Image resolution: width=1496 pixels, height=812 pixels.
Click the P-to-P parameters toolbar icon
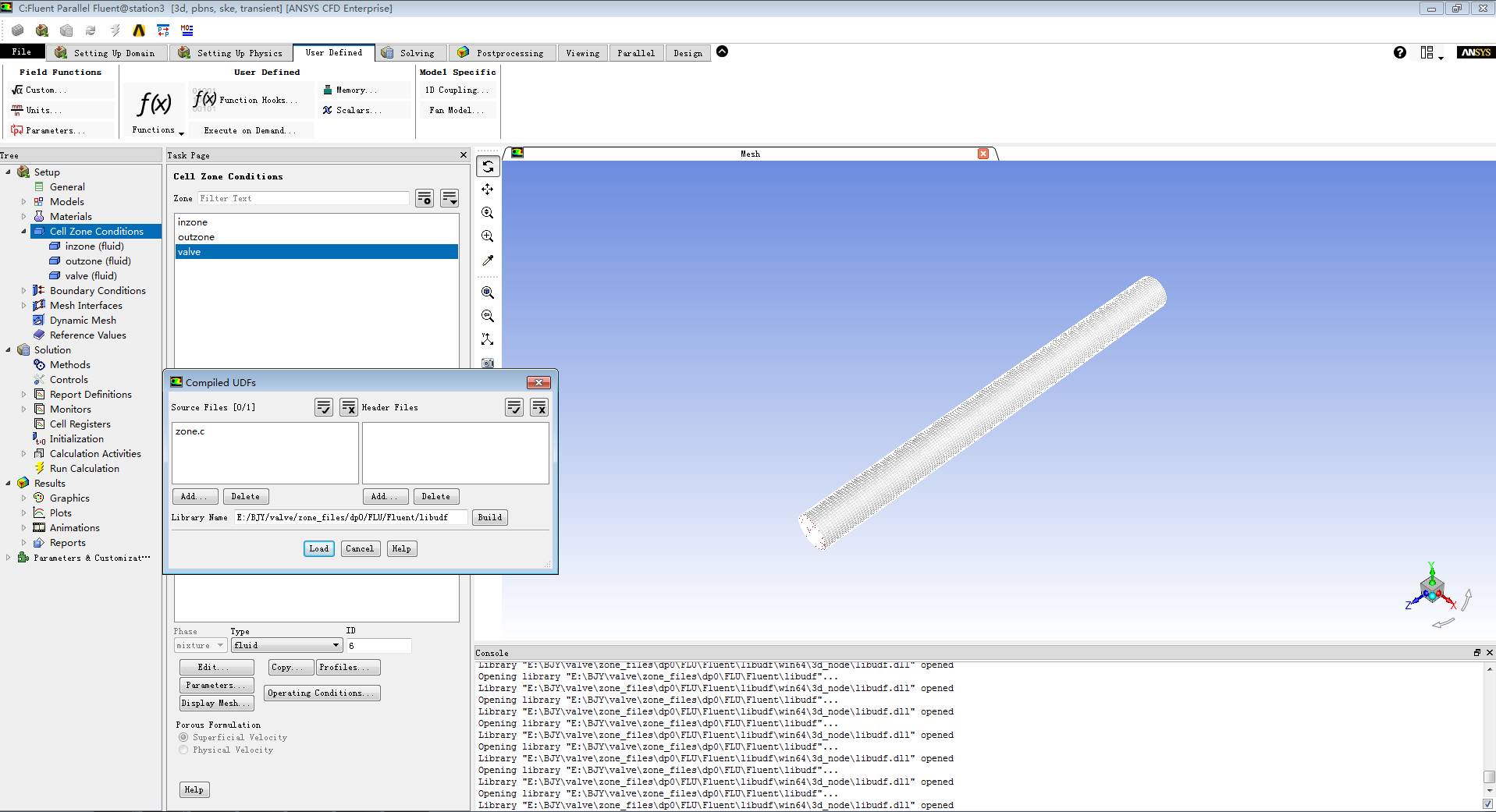click(163, 30)
